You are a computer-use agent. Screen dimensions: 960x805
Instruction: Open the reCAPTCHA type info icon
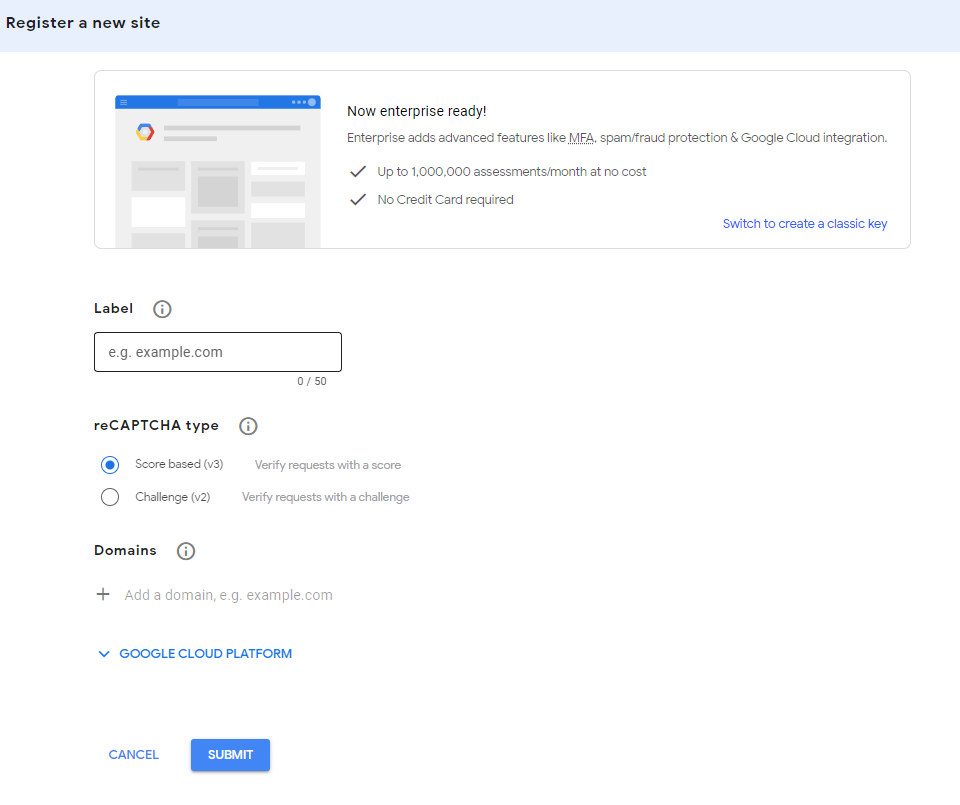point(248,426)
